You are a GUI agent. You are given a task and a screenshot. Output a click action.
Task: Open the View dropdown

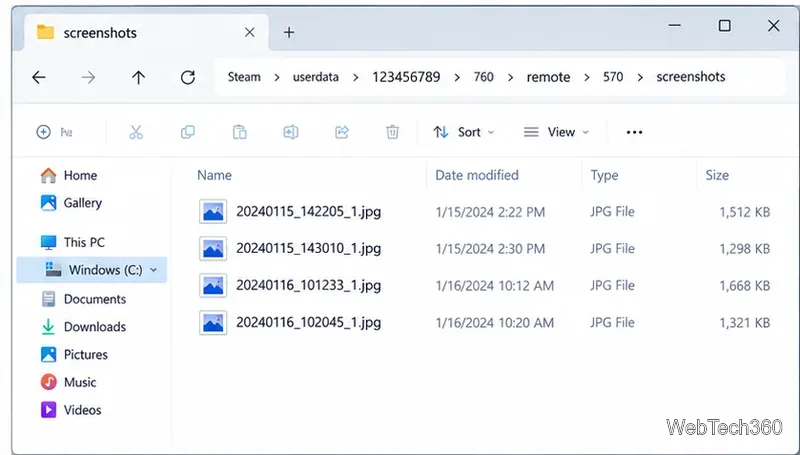556,132
